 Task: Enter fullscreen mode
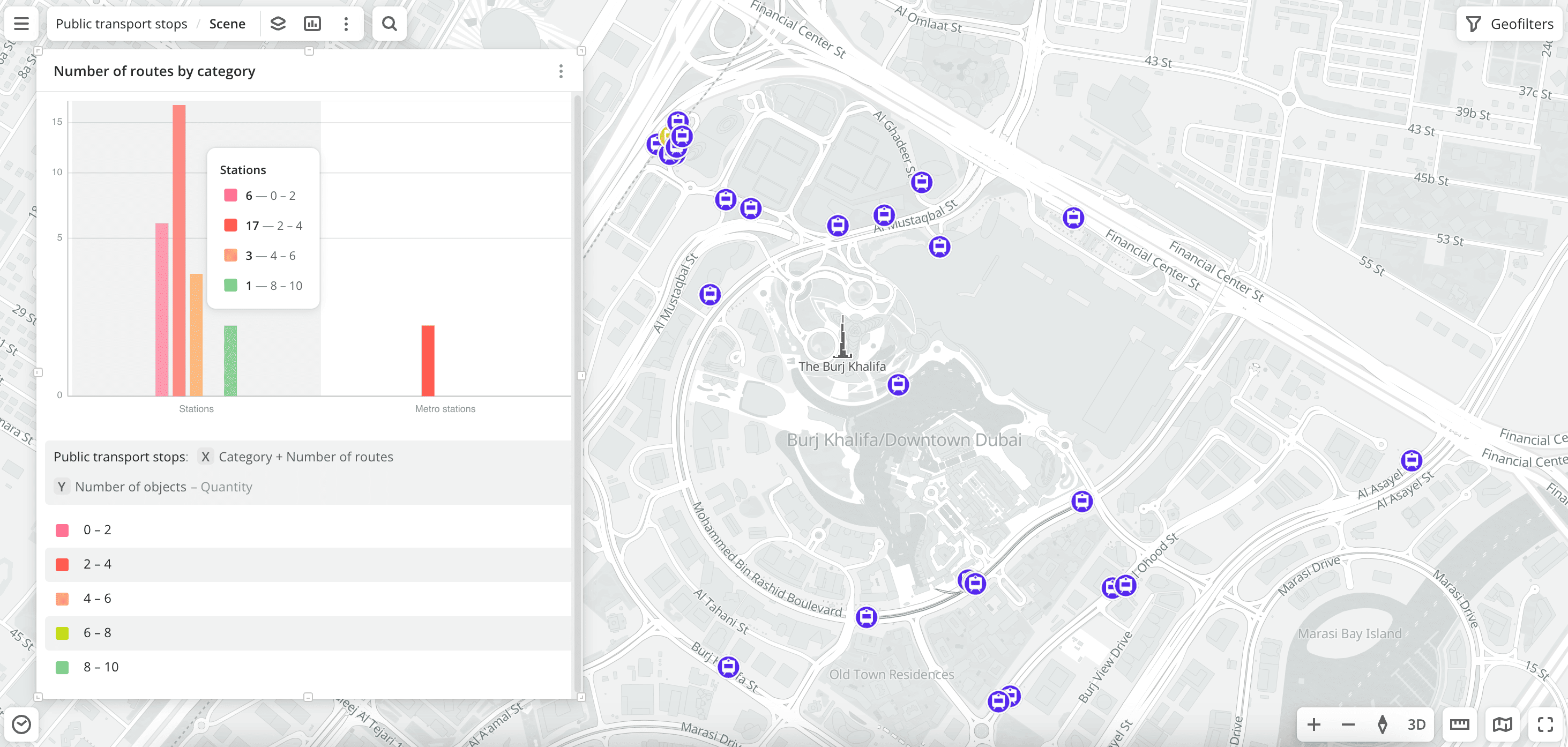pos(1545,724)
